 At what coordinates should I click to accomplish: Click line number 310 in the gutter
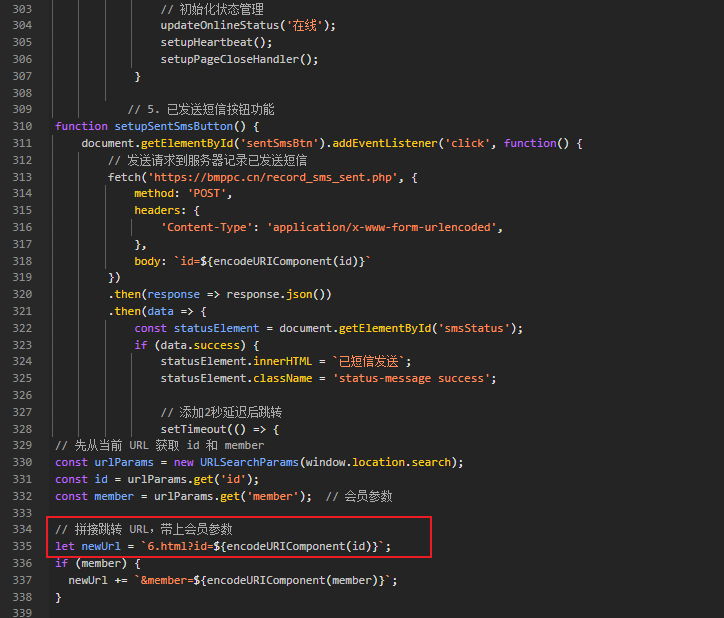point(22,126)
